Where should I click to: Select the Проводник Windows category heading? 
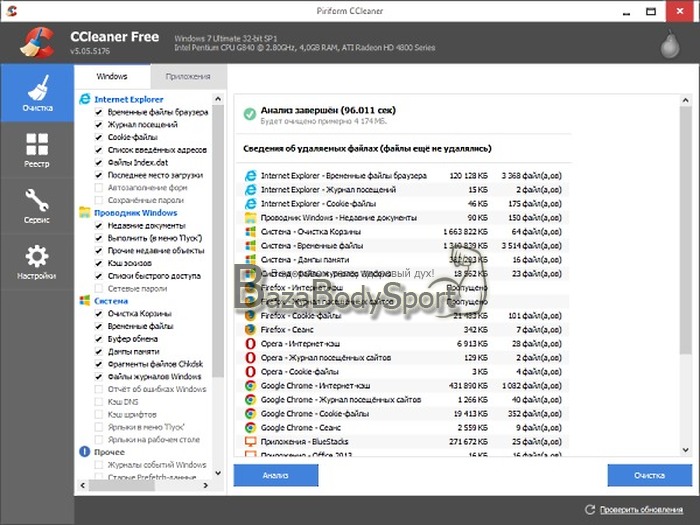pyautogui.click(x=136, y=212)
